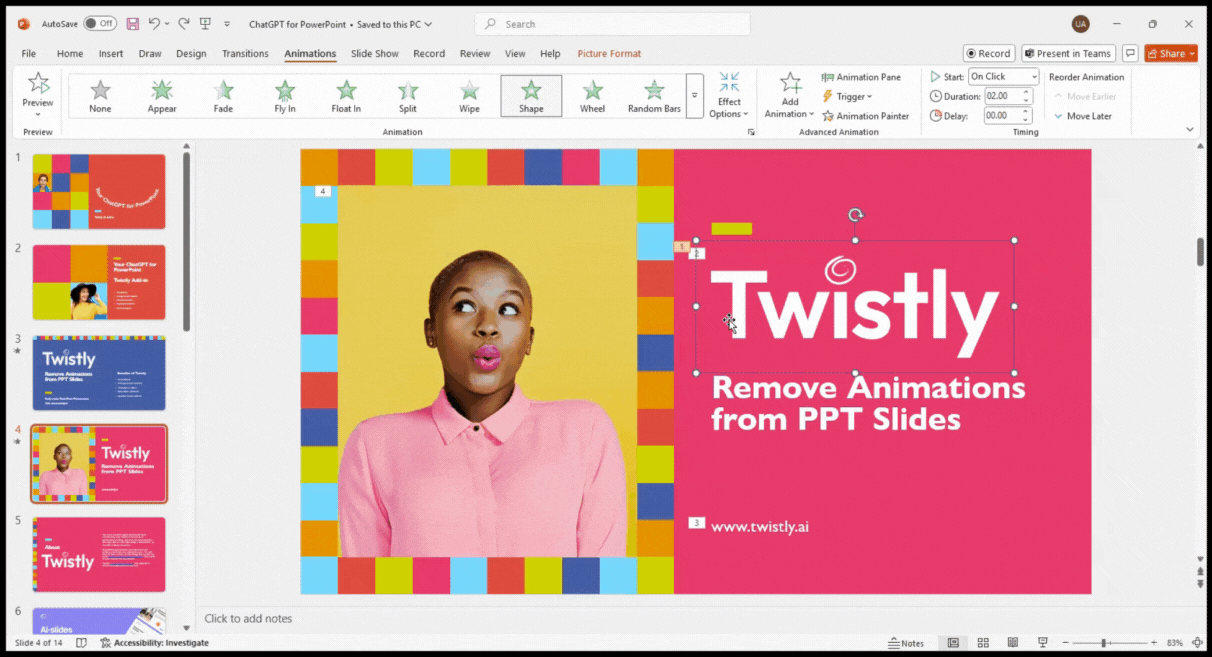Switch to the Draw tab
The height and width of the screenshot is (657, 1212).
tap(150, 54)
